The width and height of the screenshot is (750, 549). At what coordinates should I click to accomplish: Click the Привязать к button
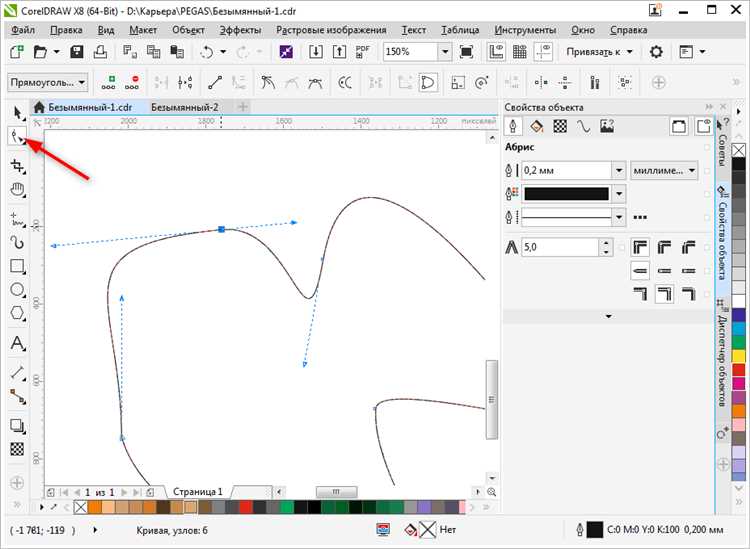[x=599, y=52]
